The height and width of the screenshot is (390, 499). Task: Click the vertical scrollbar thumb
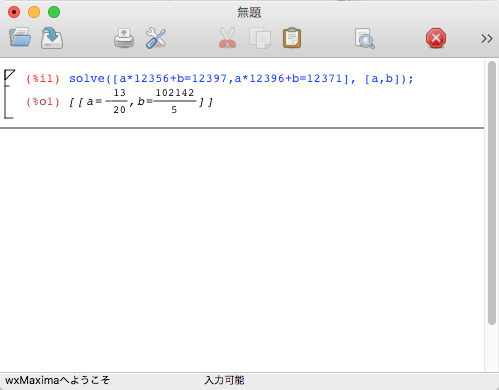(x=492, y=193)
